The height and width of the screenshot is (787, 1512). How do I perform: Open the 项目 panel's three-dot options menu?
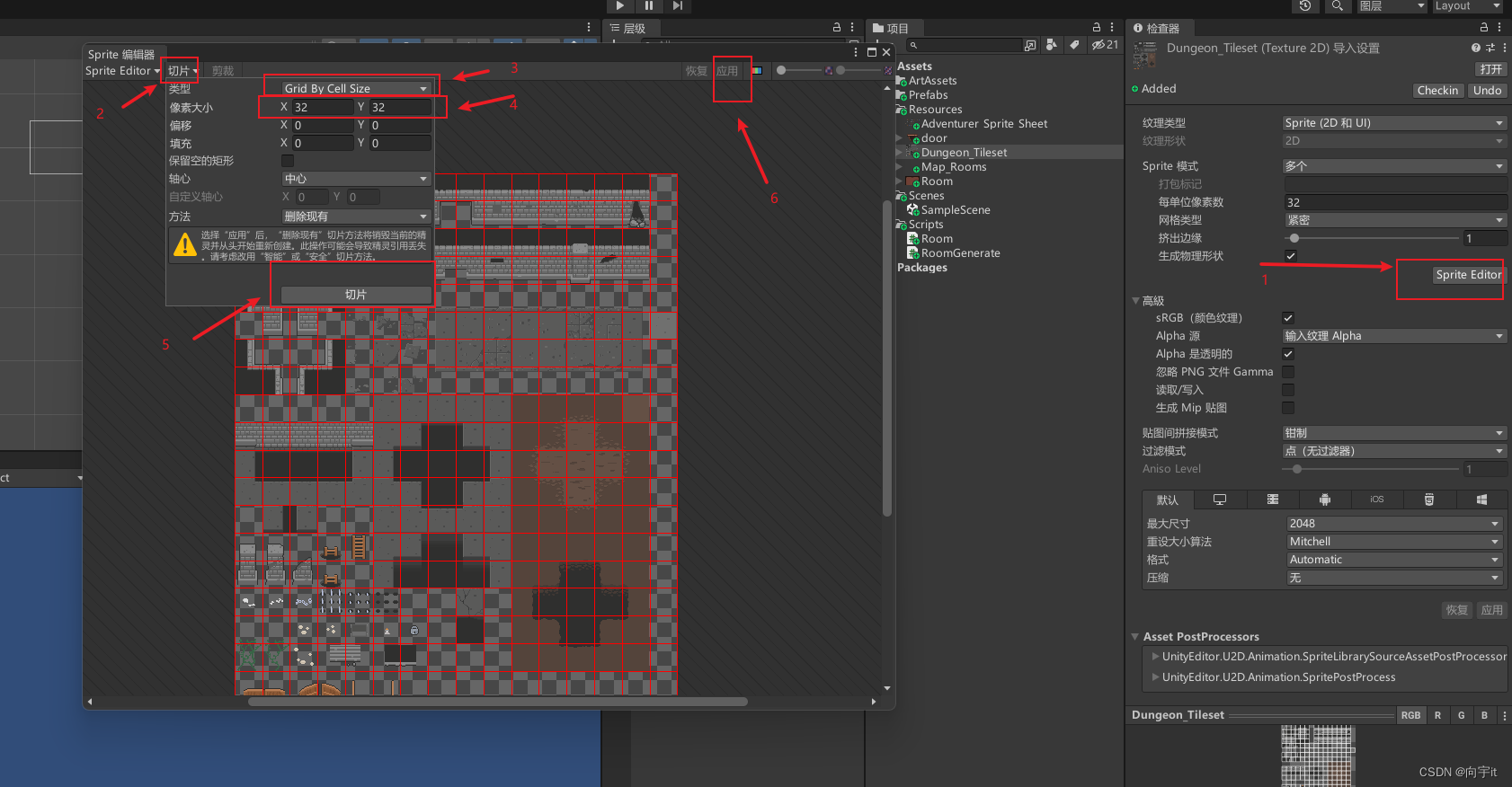pos(1112,28)
